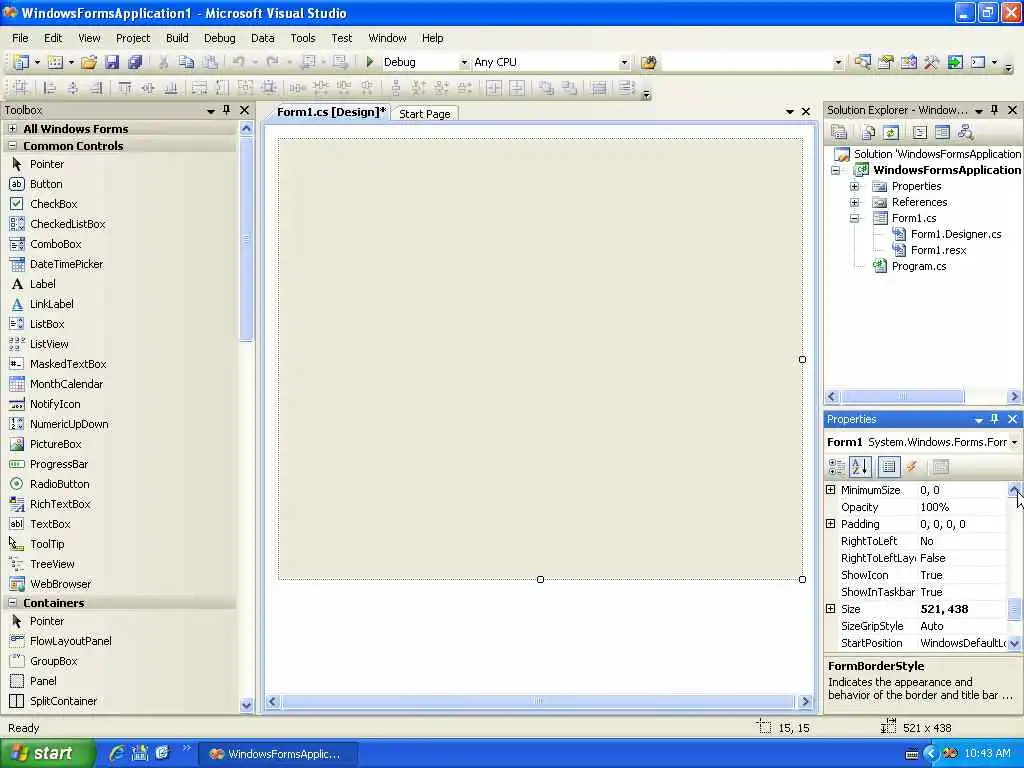This screenshot has height=768, width=1024.
Task: Click the Solution Explorer horizontal scrollbar thumb
Action: (902, 396)
